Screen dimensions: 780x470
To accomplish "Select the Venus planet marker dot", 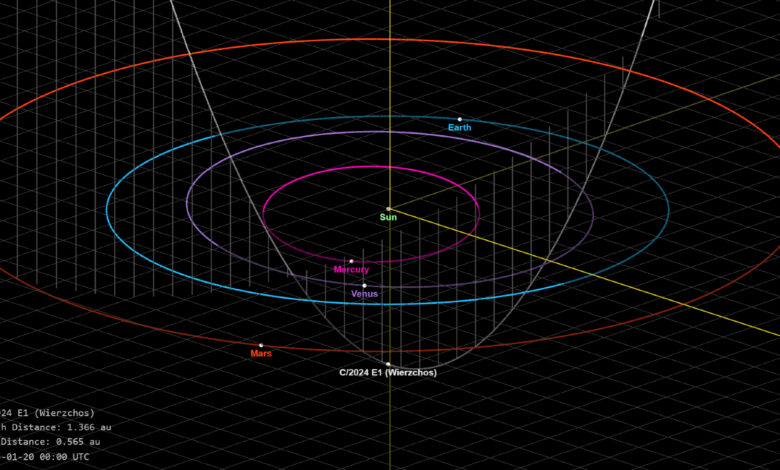I will (364, 286).
